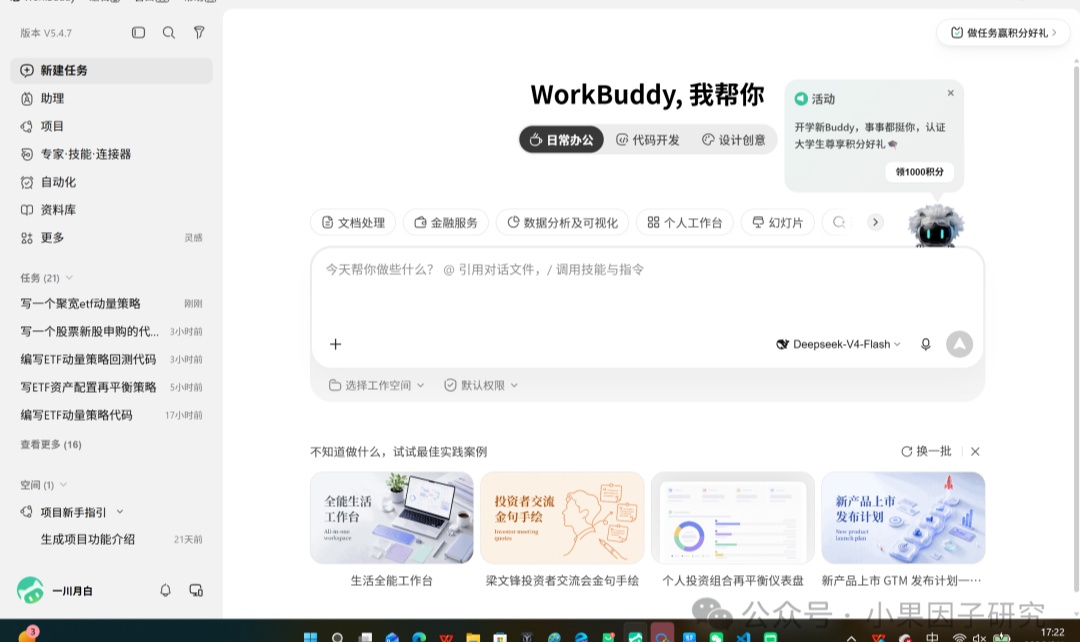Open the Deepseek-V4-Flash model dropdown
Viewport: 1080px width, 642px height.
838,344
